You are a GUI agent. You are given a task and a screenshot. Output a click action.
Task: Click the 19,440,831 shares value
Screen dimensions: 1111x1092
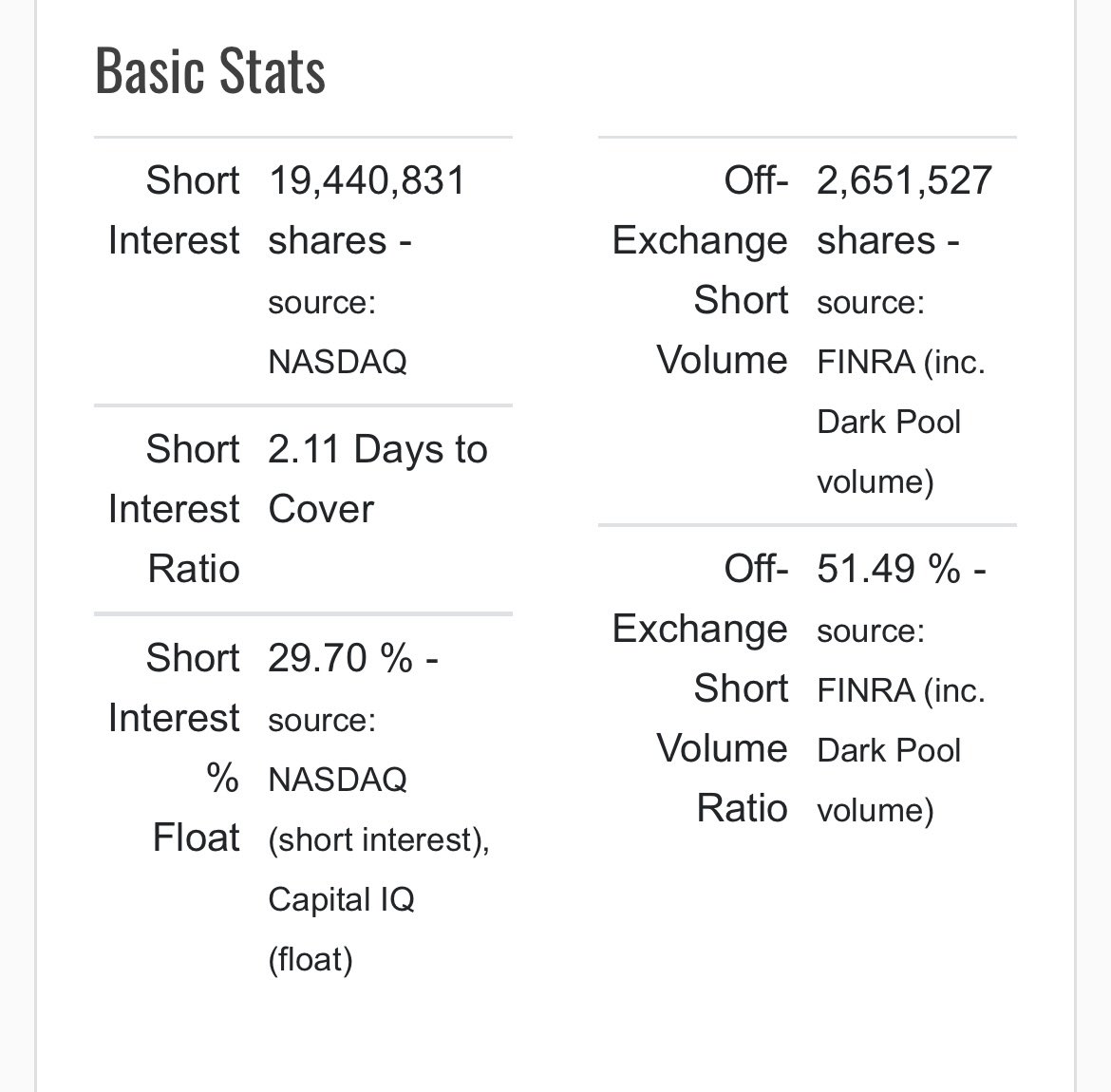(x=367, y=210)
